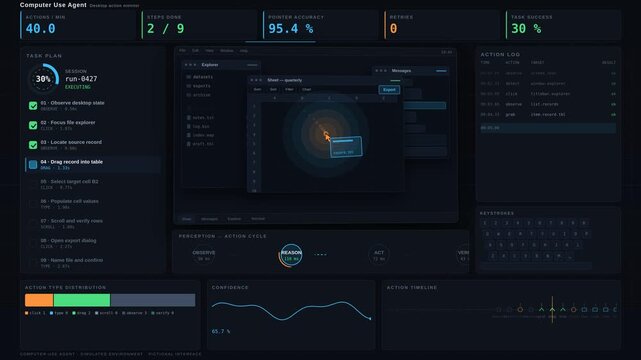Click the Filter button in Sheet toolbar

coord(289,89)
